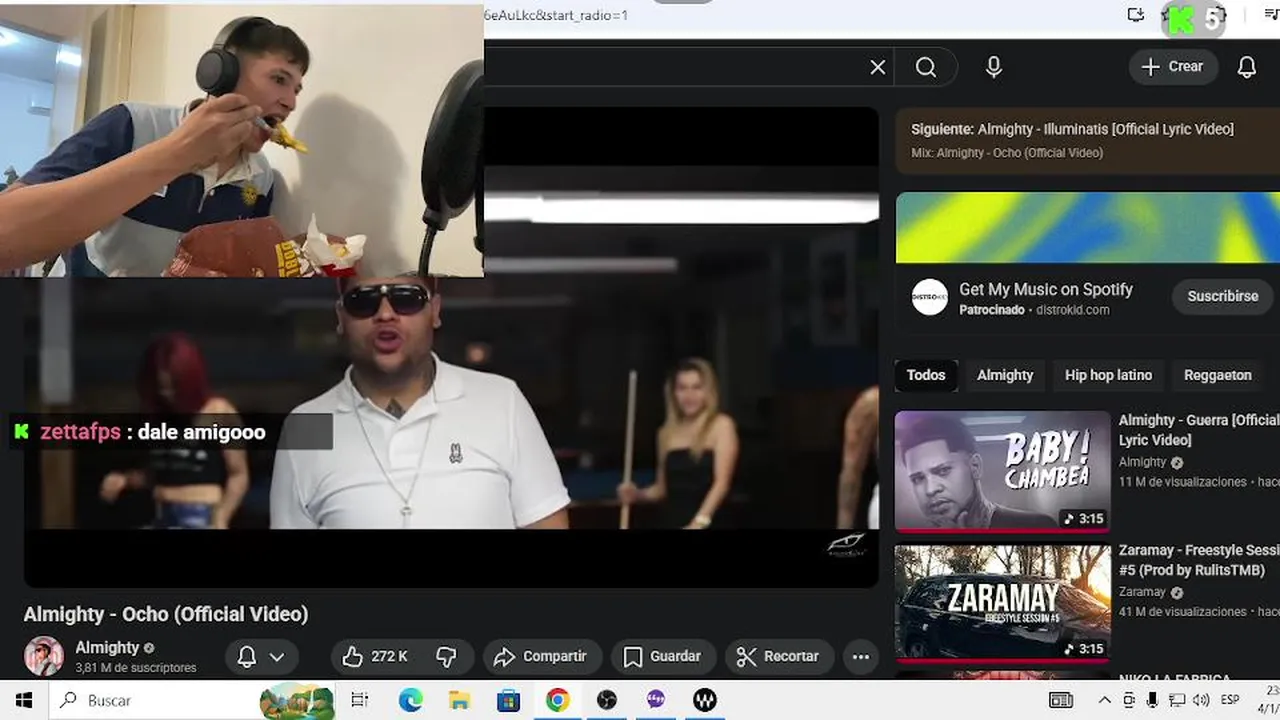
Task: Open Task View from the taskbar
Action: click(x=360, y=701)
